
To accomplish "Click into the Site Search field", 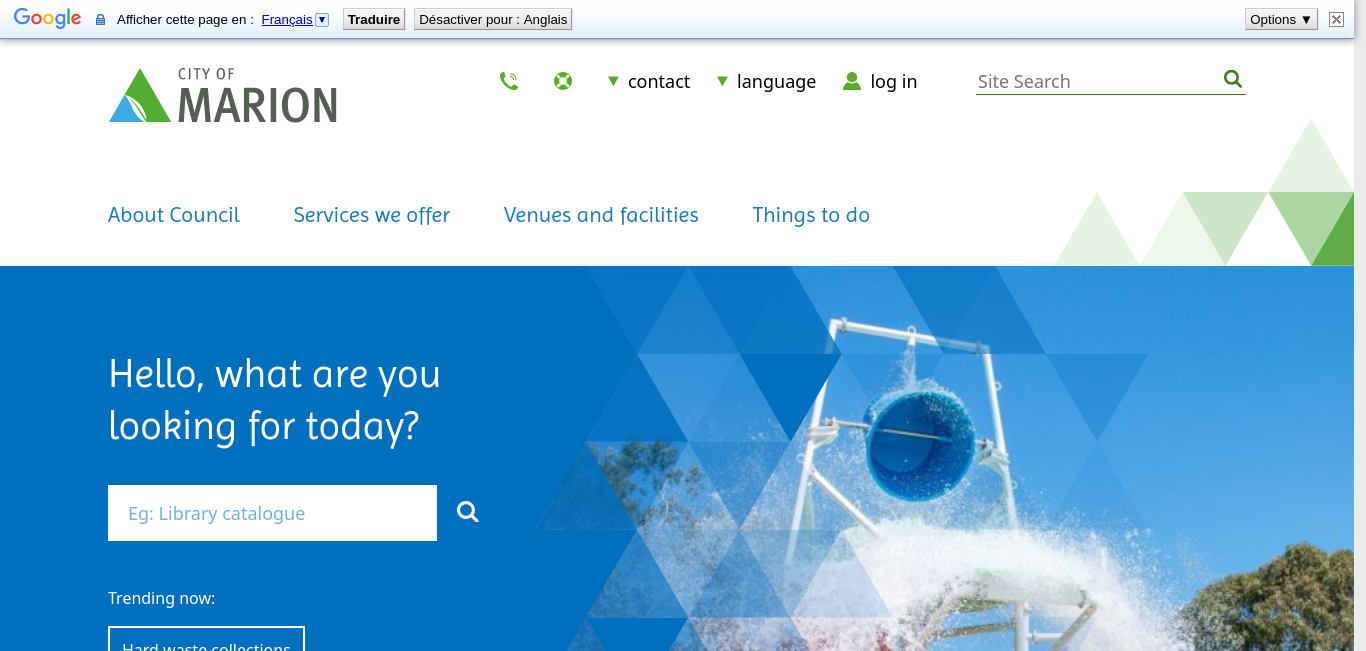I will pos(1097,81).
